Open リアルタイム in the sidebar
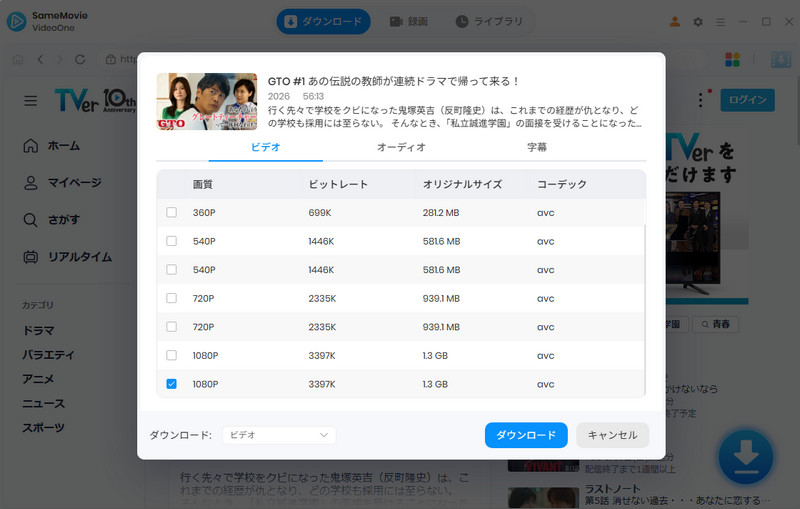The height and width of the screenshot is (509, 800). 67,257
